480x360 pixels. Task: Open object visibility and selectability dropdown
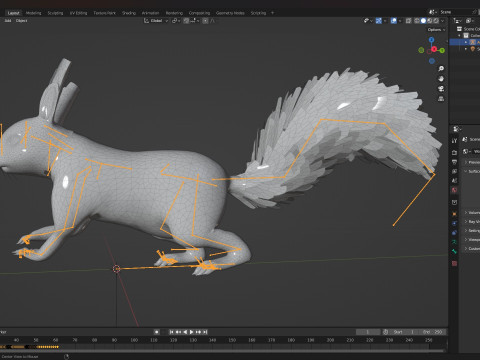click(x=368, y=21)
